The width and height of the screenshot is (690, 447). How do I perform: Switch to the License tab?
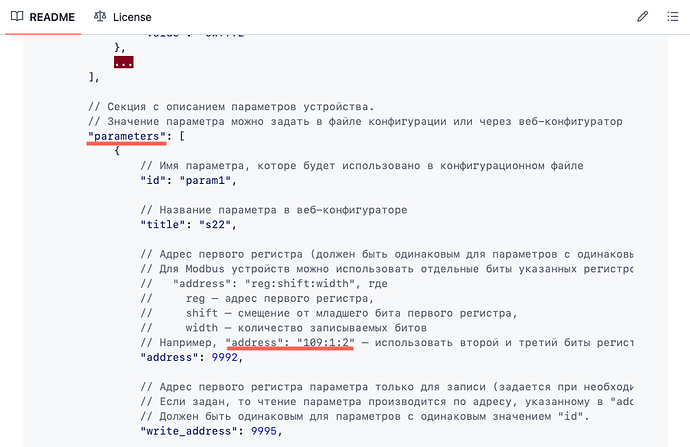(x=122, y=17)
